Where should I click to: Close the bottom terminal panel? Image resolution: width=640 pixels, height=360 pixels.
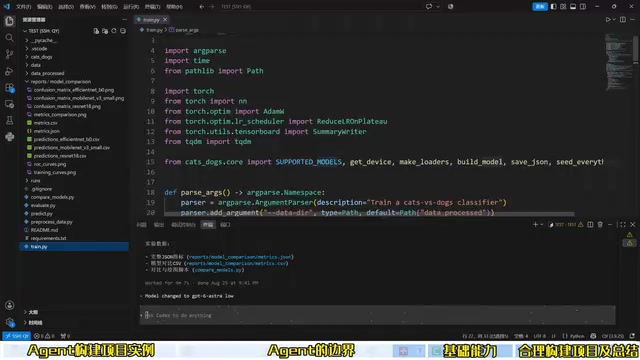(633, 224)
